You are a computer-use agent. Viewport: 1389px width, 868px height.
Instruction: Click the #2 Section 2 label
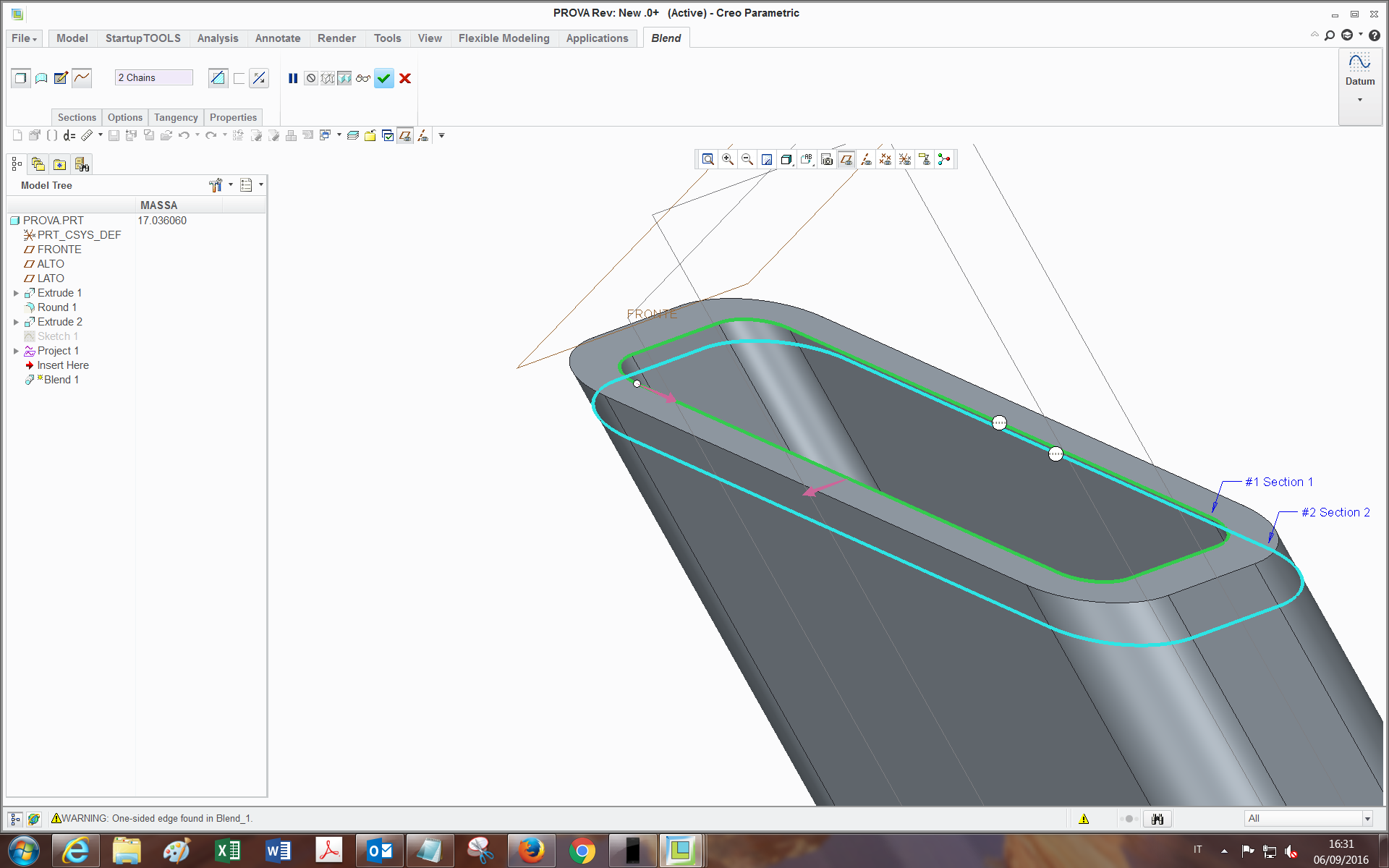point(1335,512)
